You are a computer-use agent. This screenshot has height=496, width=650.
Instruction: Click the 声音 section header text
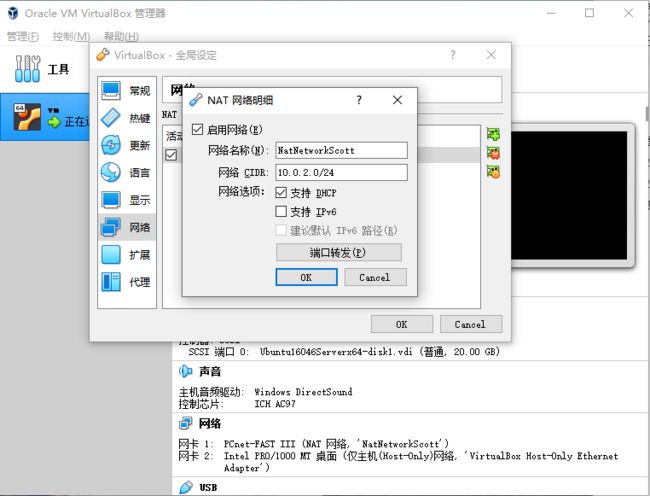pos(210,371)
